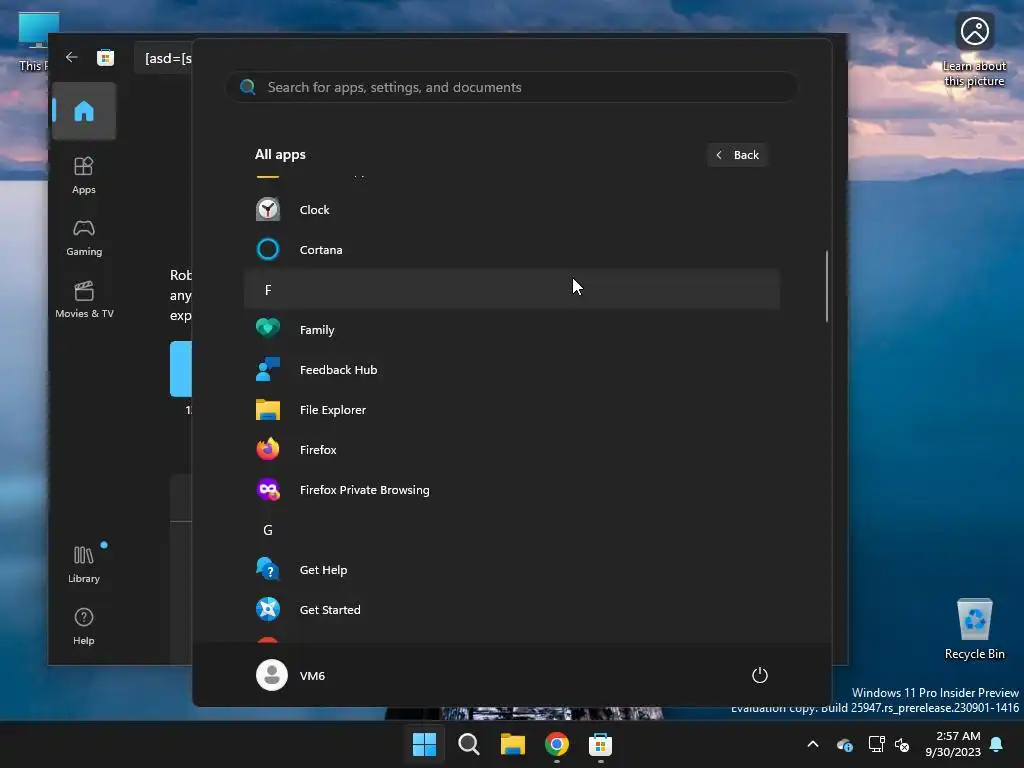Click the Windows Start button on taskbar
The width and height of the screenshot is (1024, 768).
click(x=424, y=744)
